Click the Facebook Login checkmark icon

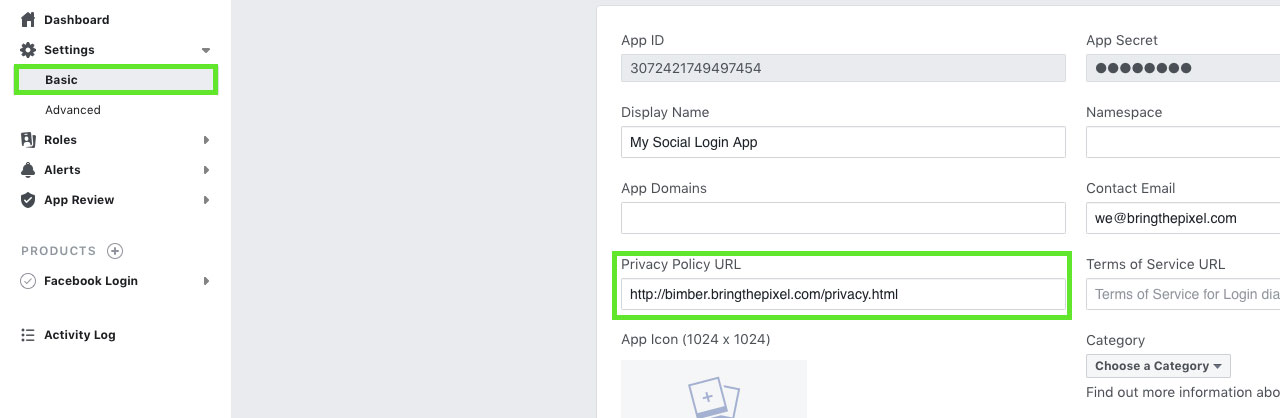pyautogui.click(x=28, y=281)
